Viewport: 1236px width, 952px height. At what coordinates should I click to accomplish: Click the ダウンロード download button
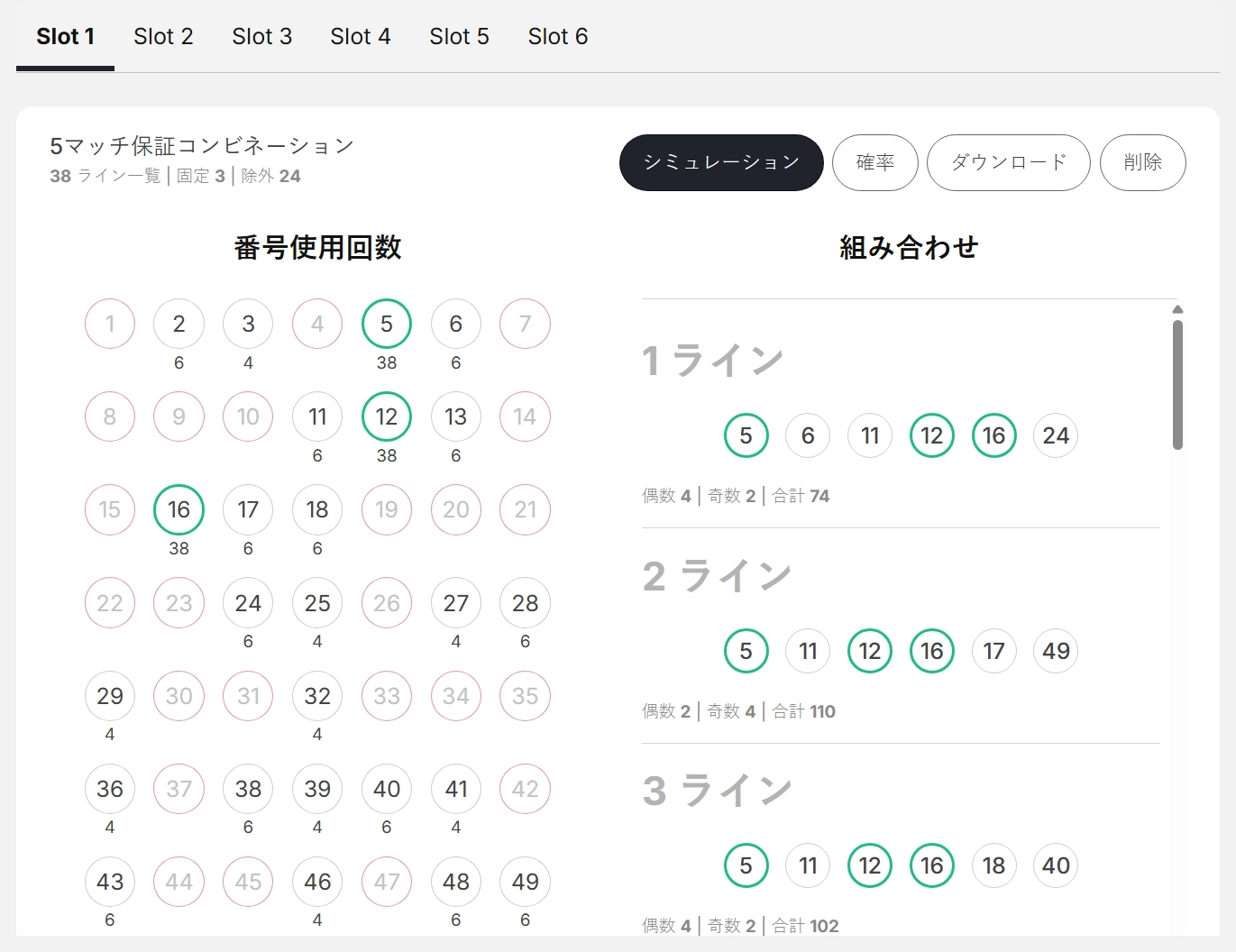point(1008,162)
